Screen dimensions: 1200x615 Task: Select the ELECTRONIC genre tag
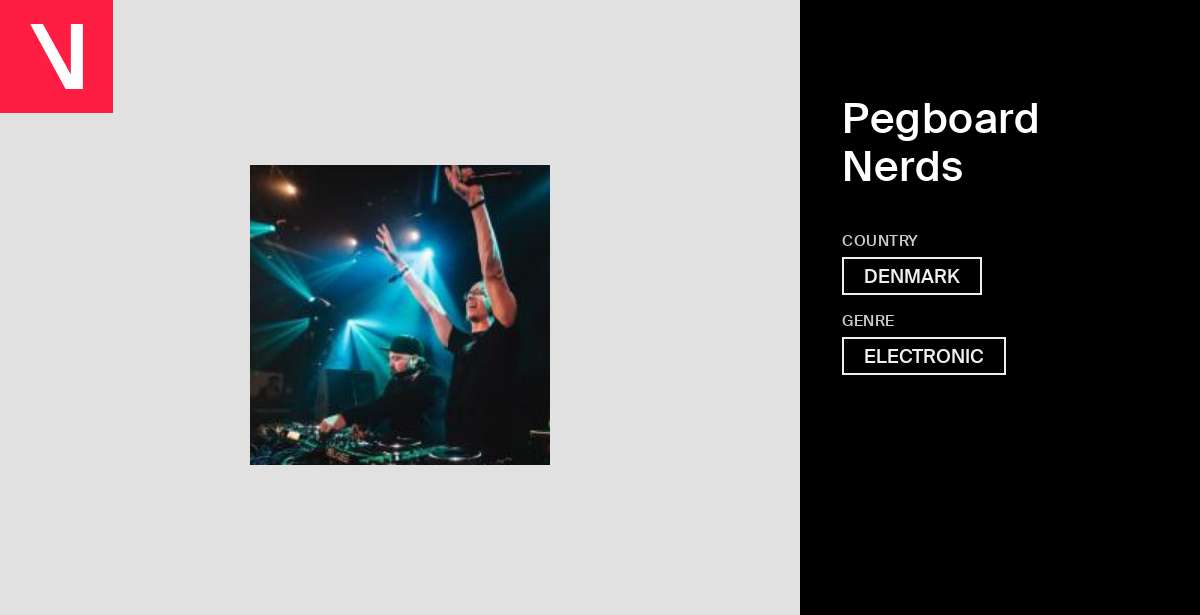tap(924, 356)
